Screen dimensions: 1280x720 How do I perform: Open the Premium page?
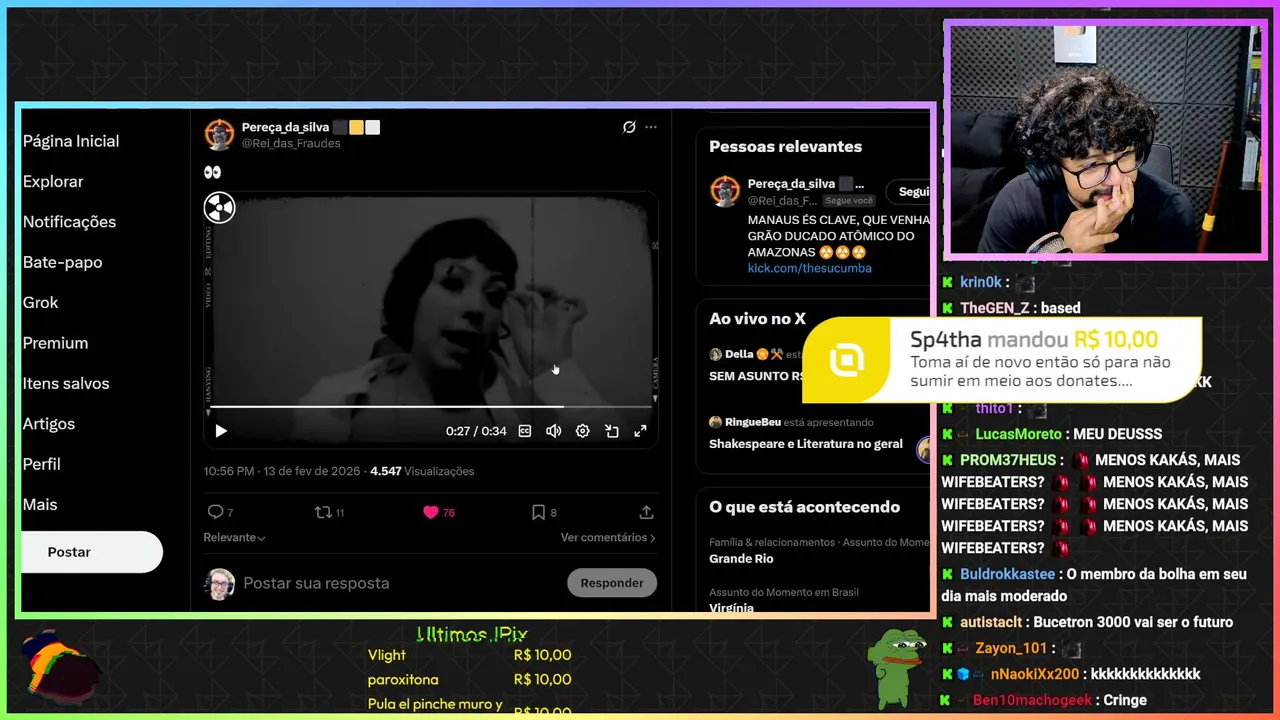[55, 343]
